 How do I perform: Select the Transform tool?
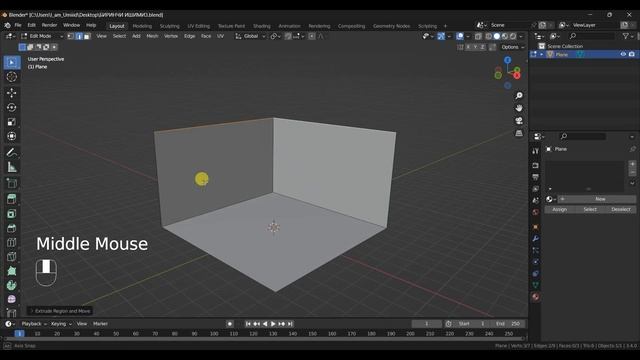pos(11,136)
